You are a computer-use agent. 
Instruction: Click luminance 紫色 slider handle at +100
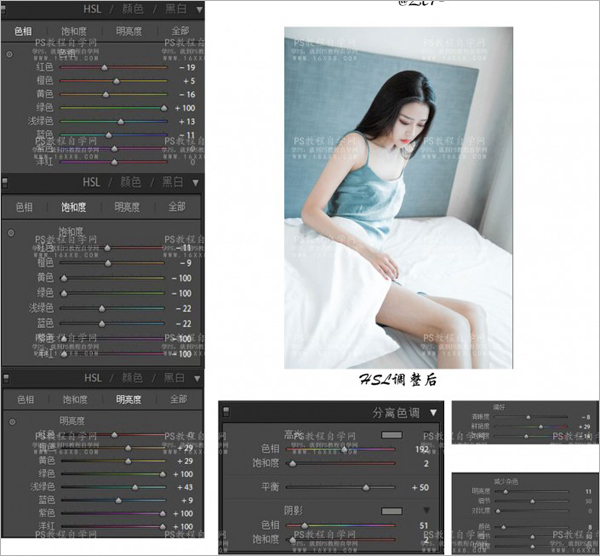coord(163,514)
